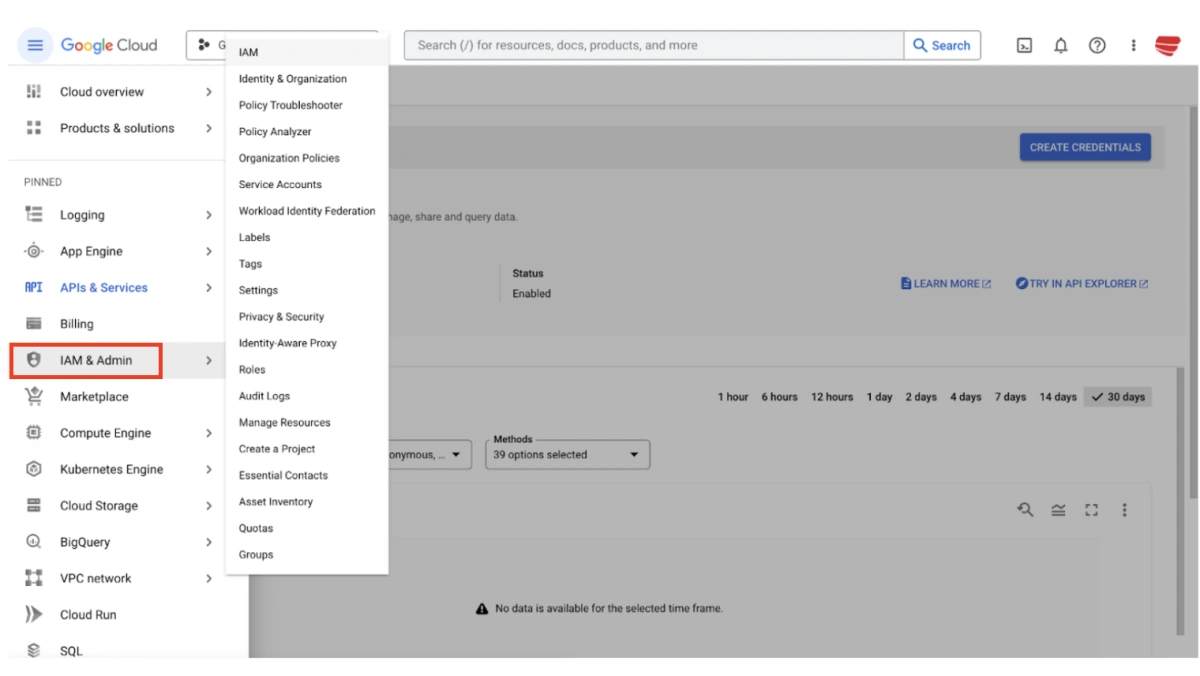
Task: Open the main navigation hamburger menu
Action: coord(34,45)
